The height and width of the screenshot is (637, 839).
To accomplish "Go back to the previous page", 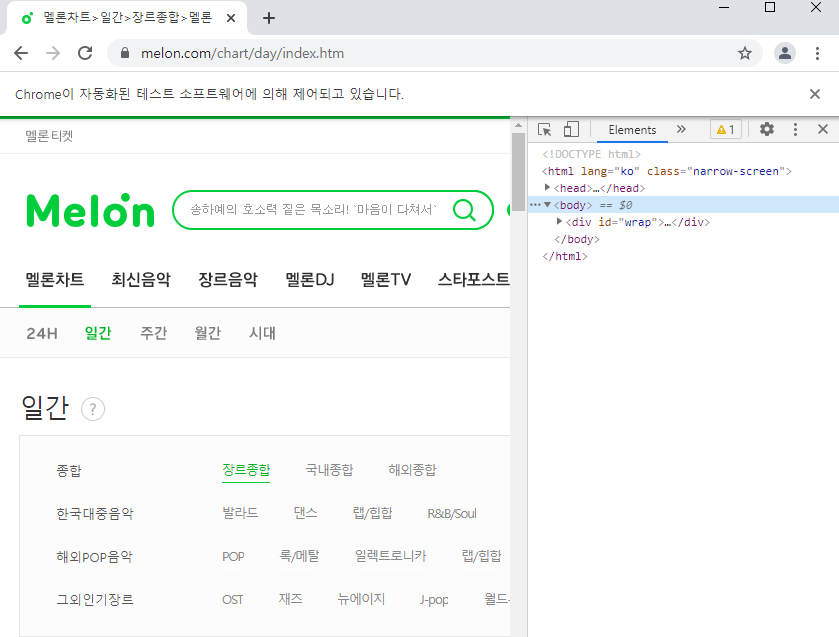I will (21, 53).
